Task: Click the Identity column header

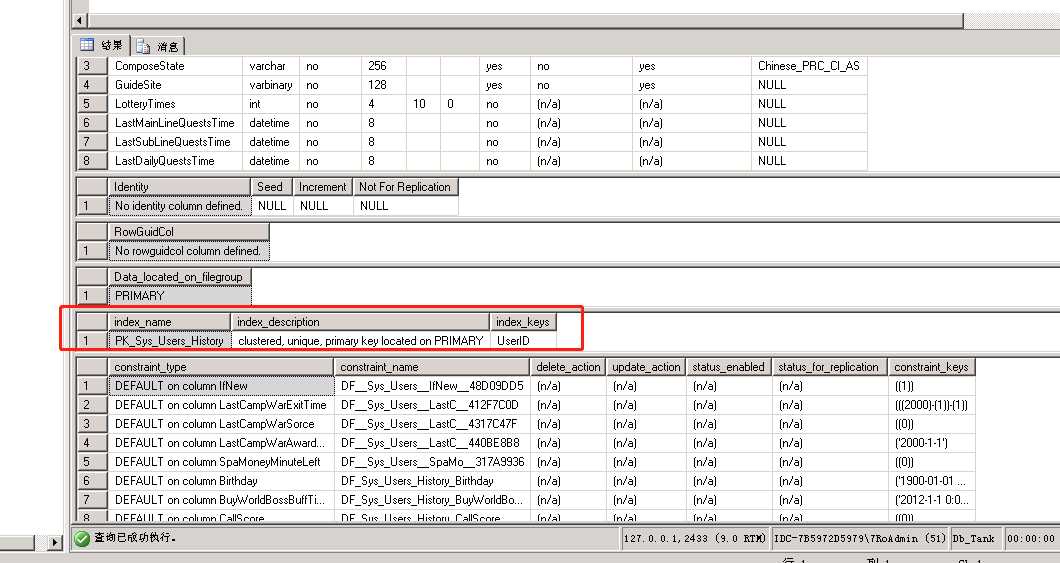Action: point(179,187)
